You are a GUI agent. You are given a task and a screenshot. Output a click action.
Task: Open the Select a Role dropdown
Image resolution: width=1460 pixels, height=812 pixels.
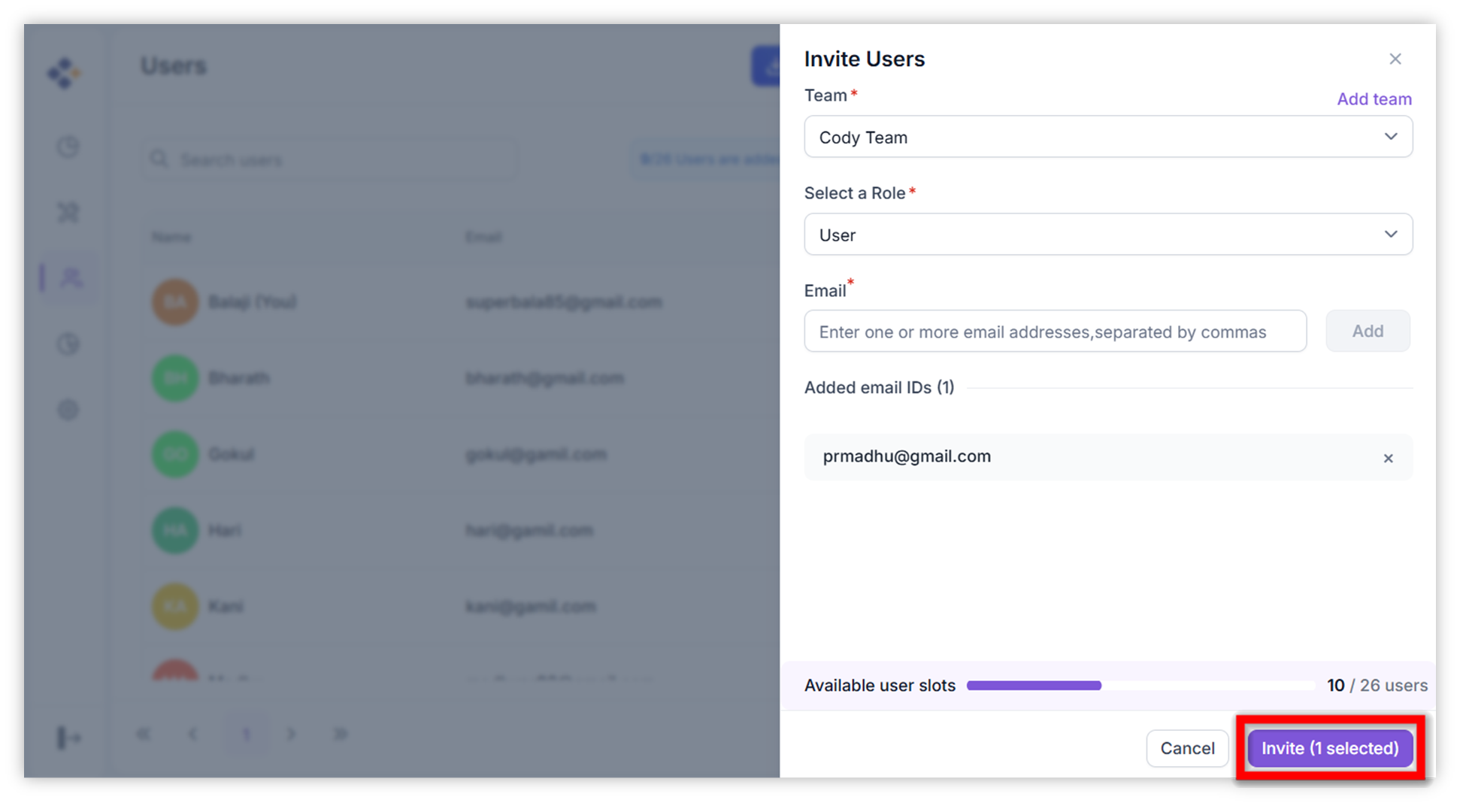point(1107,235)
